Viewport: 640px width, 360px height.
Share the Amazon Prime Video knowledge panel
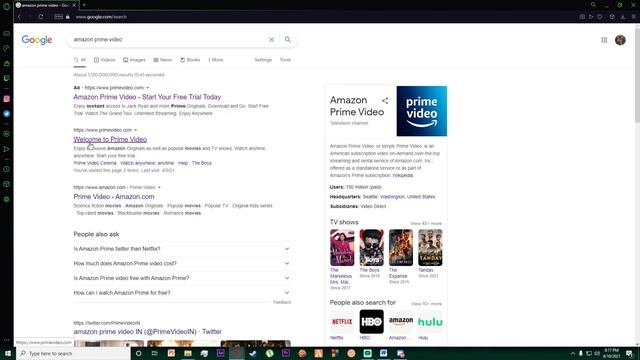click(x=385, y=100)
